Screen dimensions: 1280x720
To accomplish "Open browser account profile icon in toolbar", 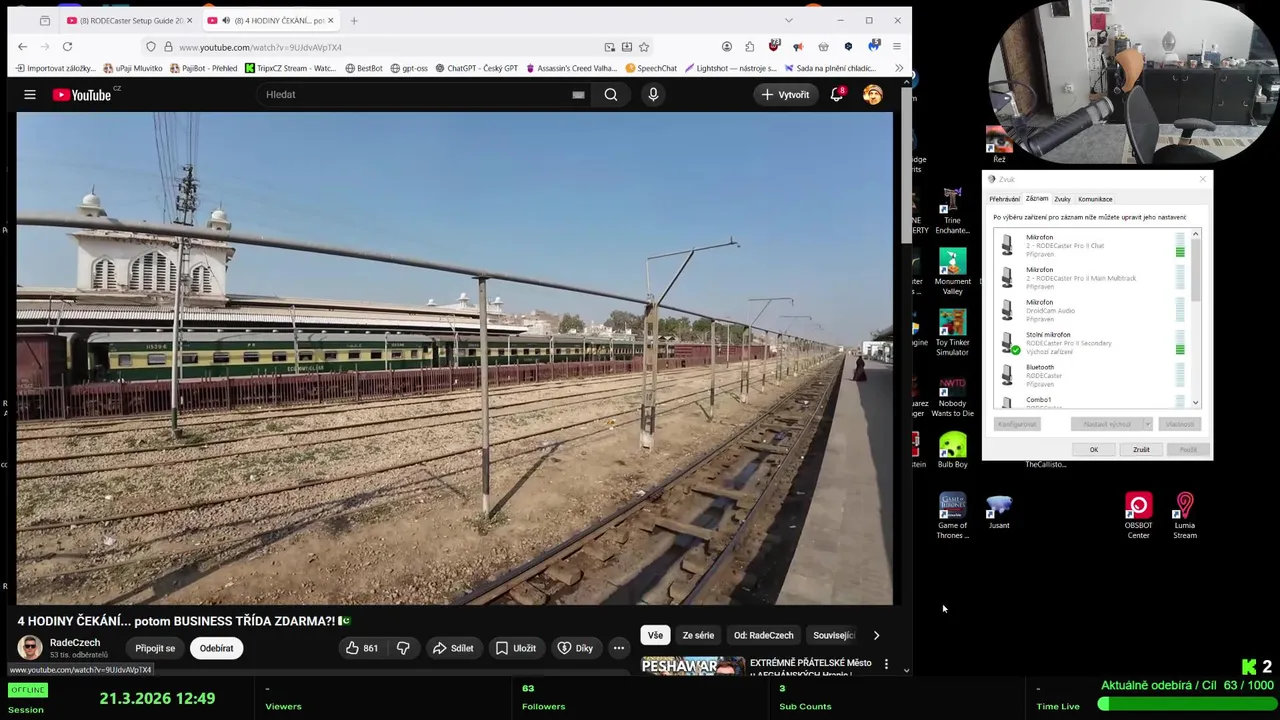I will 727,47.
